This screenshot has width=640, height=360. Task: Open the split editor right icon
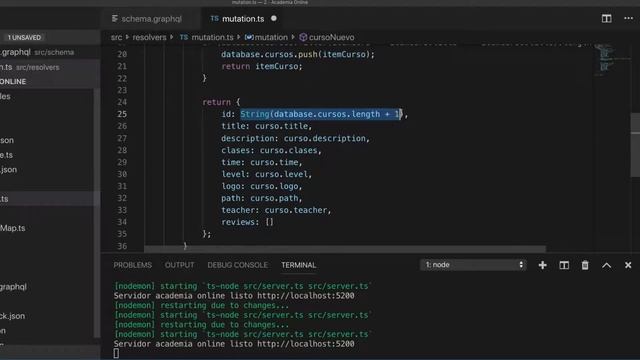click(x=606, y=19)
